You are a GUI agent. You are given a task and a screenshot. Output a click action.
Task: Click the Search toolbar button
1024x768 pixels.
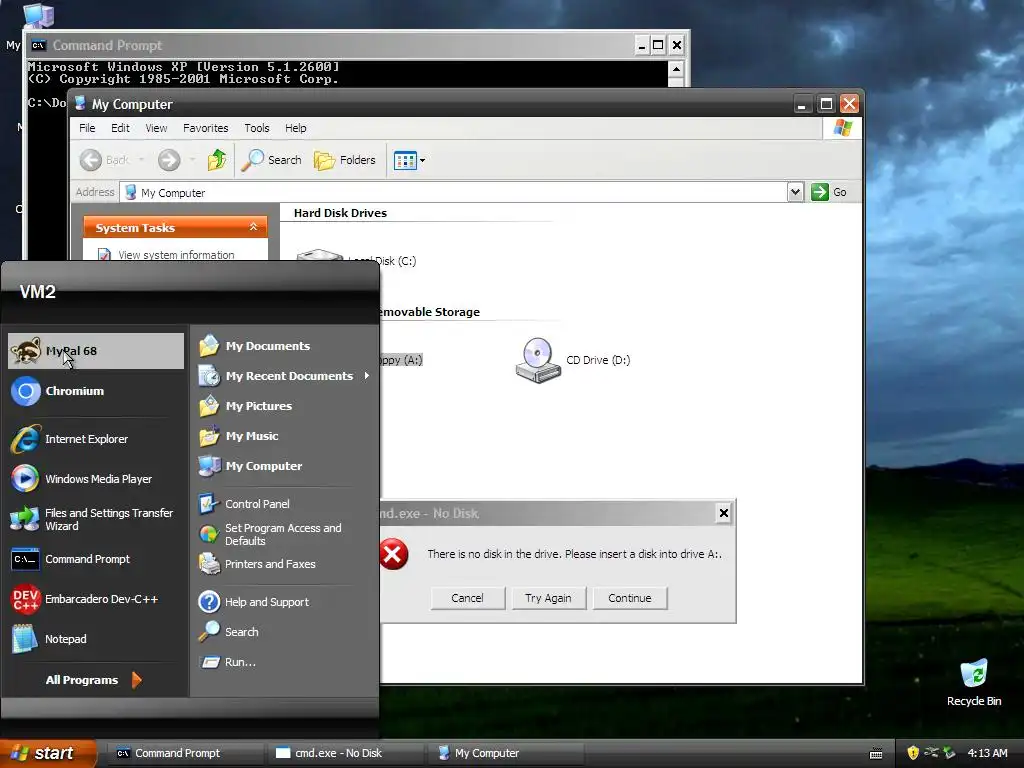(x=272, y=160)
